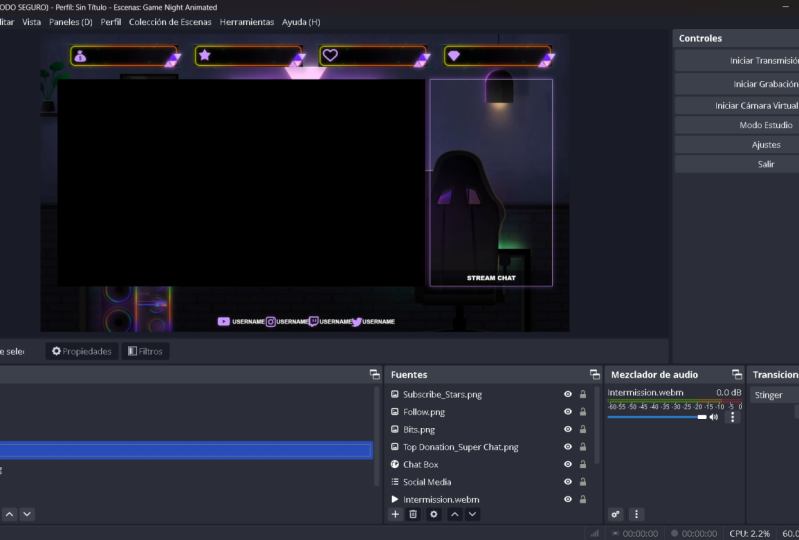
Task: Open the Ayuda (H) menu
Action: (301, 22)
